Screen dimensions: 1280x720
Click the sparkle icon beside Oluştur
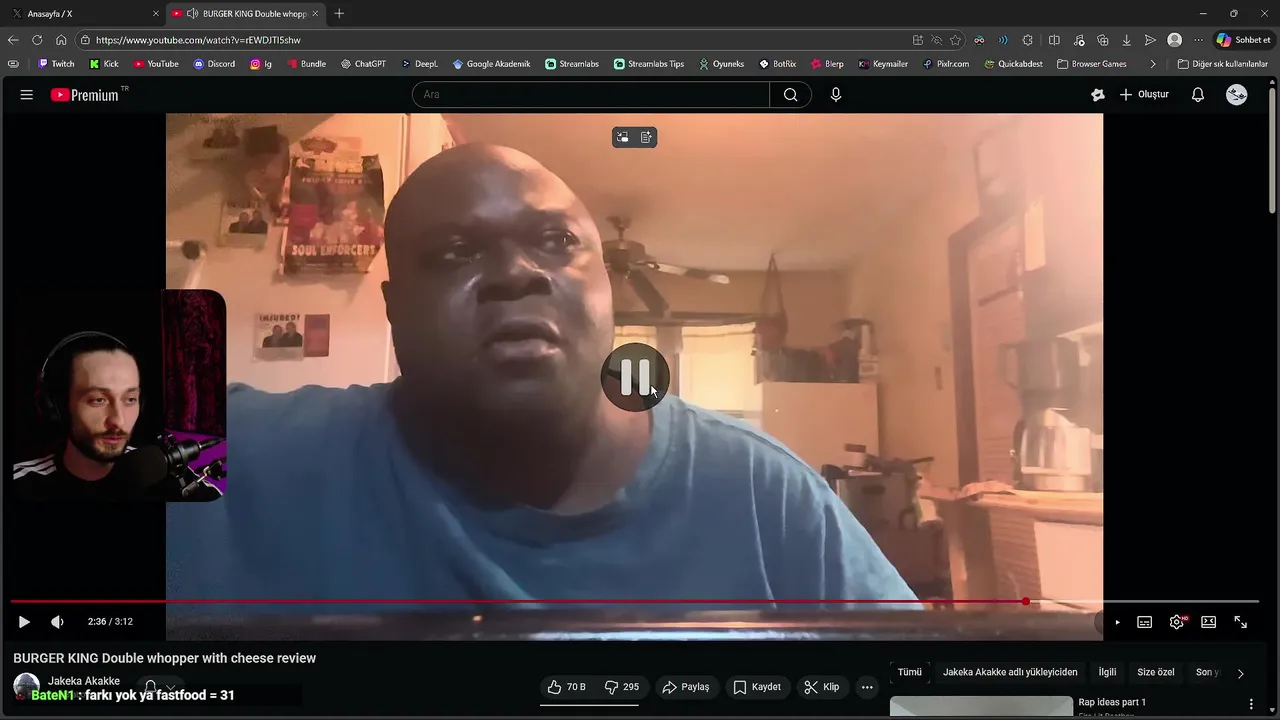[1098, 95]
